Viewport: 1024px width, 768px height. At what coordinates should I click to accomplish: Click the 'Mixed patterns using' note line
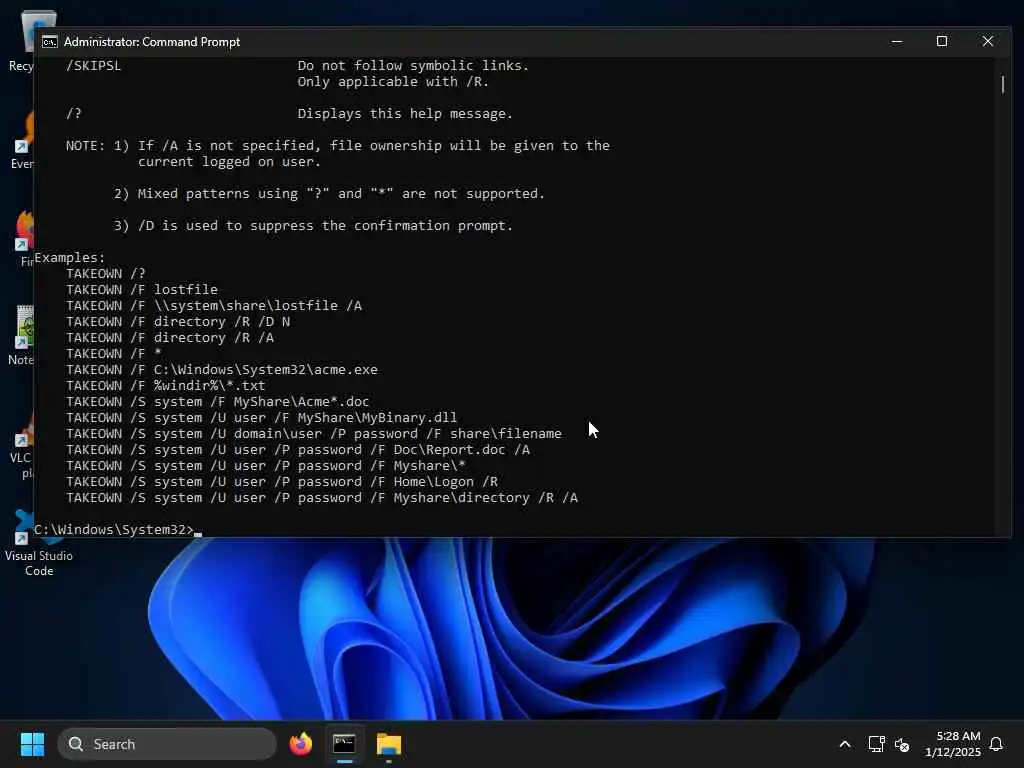329,193
